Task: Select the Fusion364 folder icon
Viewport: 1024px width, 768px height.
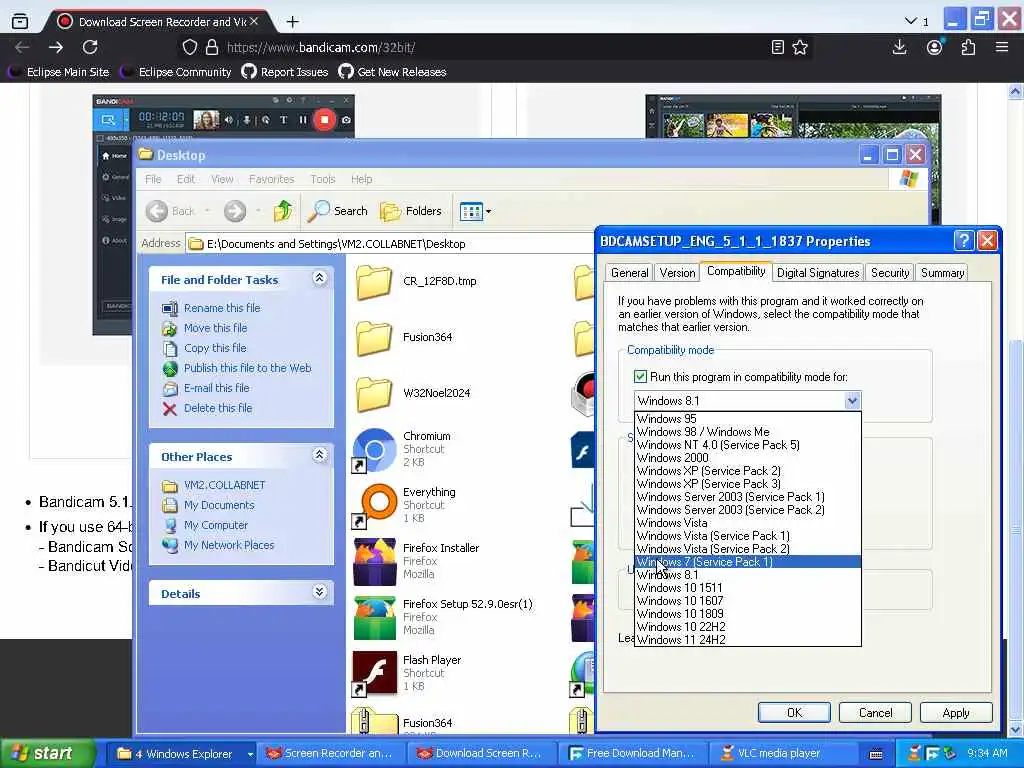Action: [x=374, y=338]
